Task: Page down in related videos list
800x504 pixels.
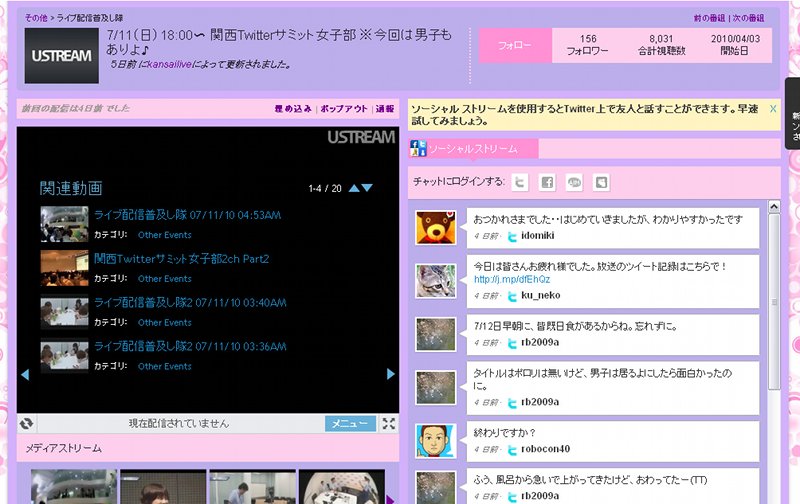Action: (x=368, y=188)
